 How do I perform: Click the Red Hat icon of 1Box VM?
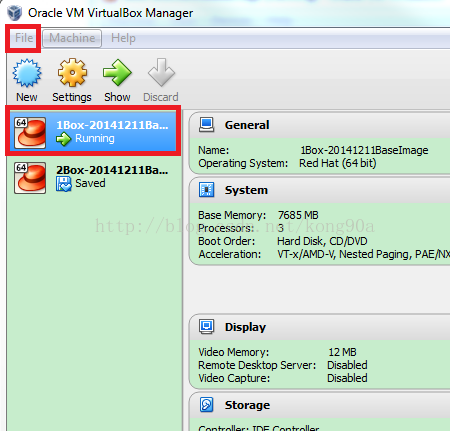(30, 133)
